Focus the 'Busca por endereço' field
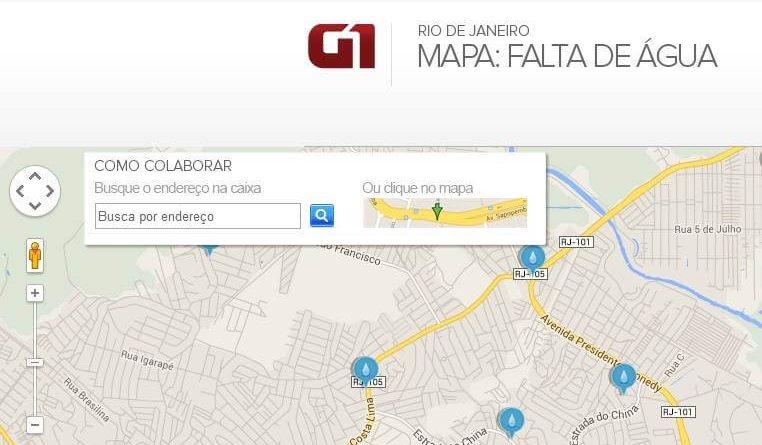The width and height of the screenshot is (762, 445). pyautogui.click(x=198, y=216)
